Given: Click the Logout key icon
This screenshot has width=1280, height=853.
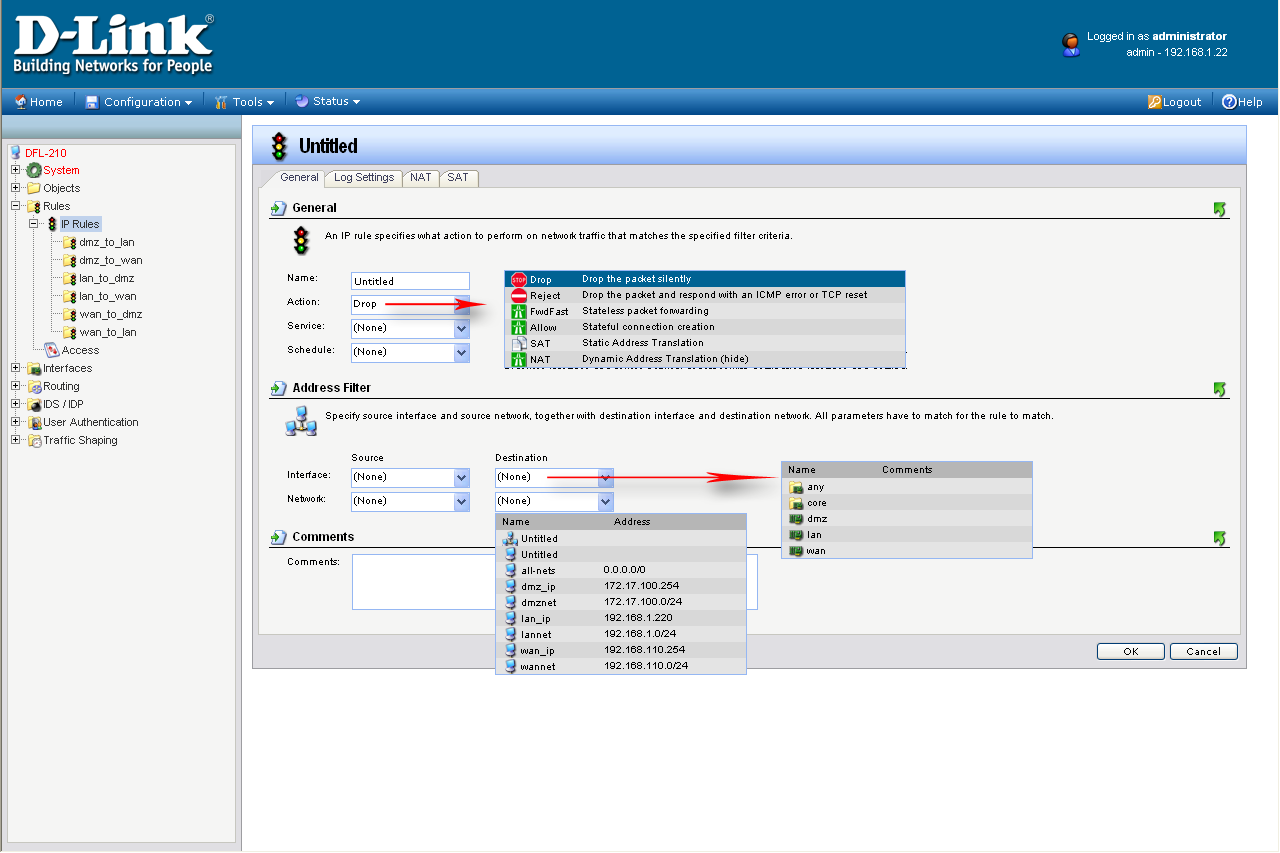Looking at the screenshot, I should [1154, 102].
